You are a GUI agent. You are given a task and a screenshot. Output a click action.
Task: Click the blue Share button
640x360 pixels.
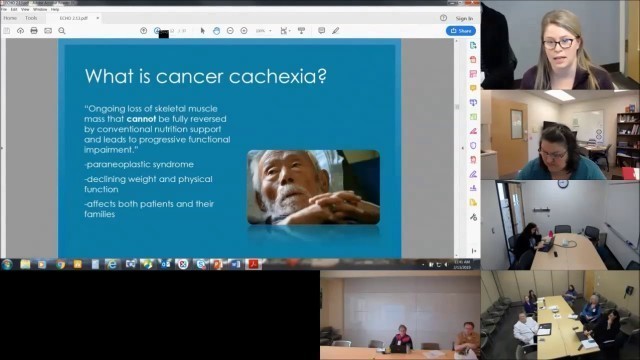click(461, 31)
